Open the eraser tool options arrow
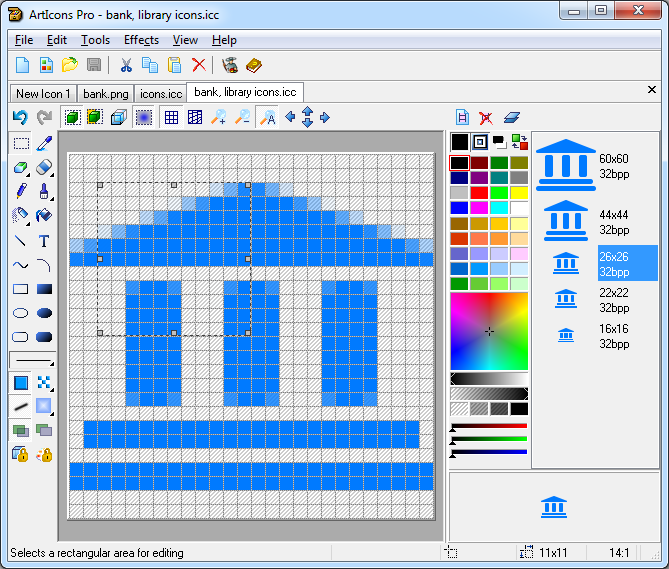 52,175
